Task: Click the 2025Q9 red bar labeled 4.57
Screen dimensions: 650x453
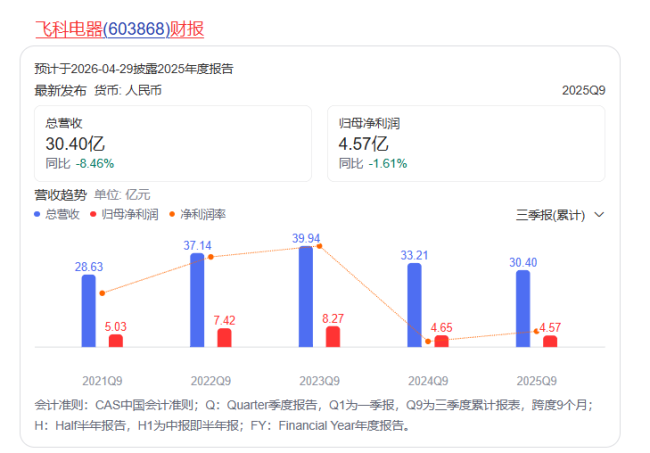Action: pos(550,342)
